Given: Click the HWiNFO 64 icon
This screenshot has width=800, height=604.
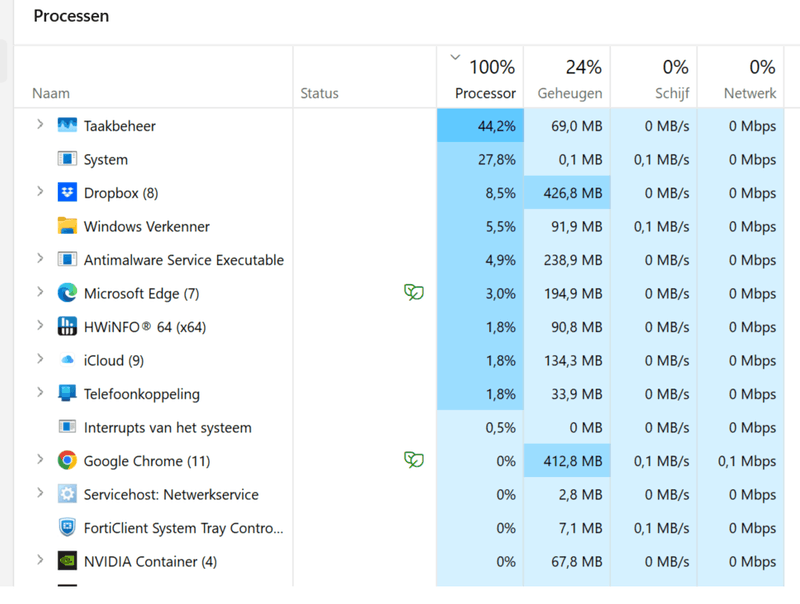Looking at the screenshot, I should click(x=67, y=326).
